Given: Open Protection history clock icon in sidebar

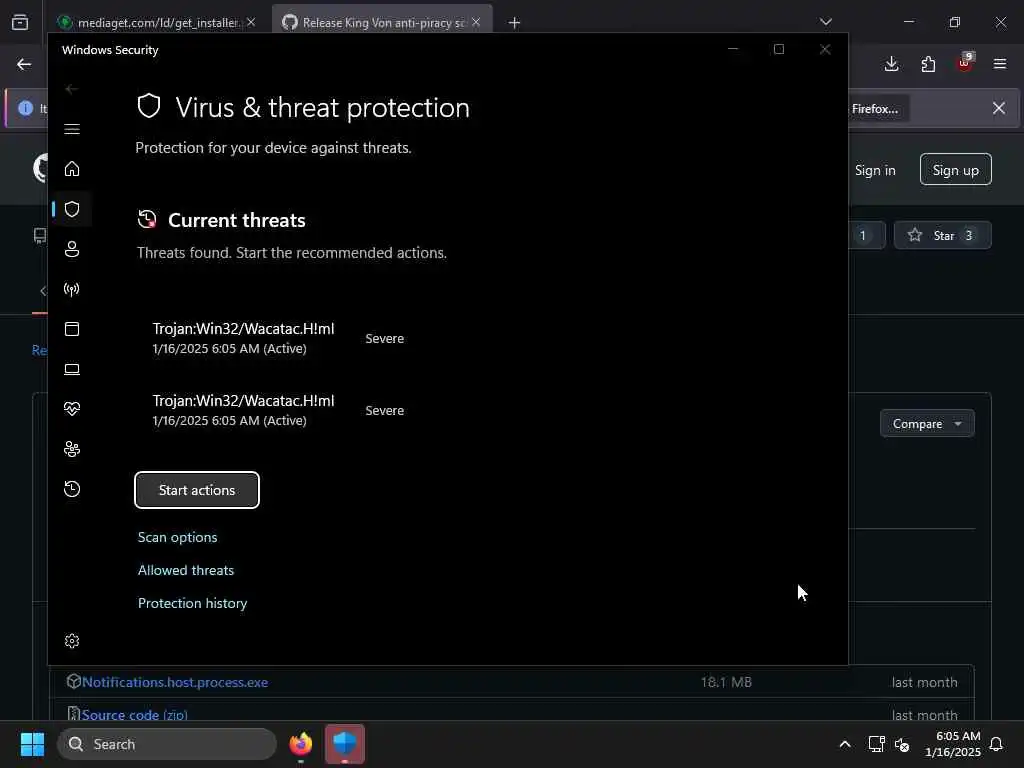Looking at the screenshot, I should click(x=72, y=488).
